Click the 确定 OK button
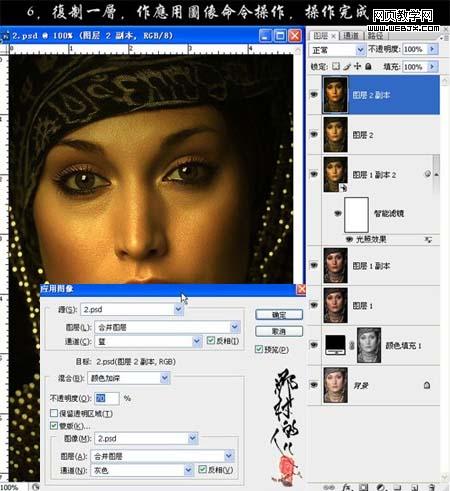 [x=279, y=315]
